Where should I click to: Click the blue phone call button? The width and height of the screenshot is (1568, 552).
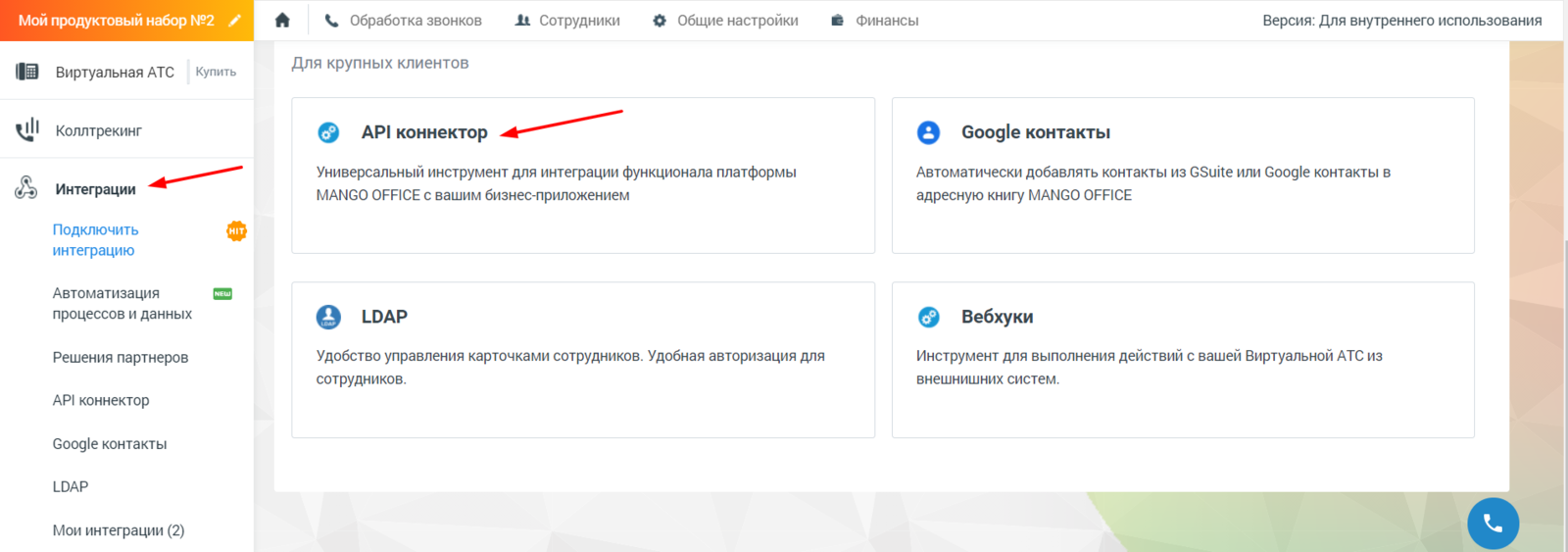pyautogui.click(x=1493, y=523)
